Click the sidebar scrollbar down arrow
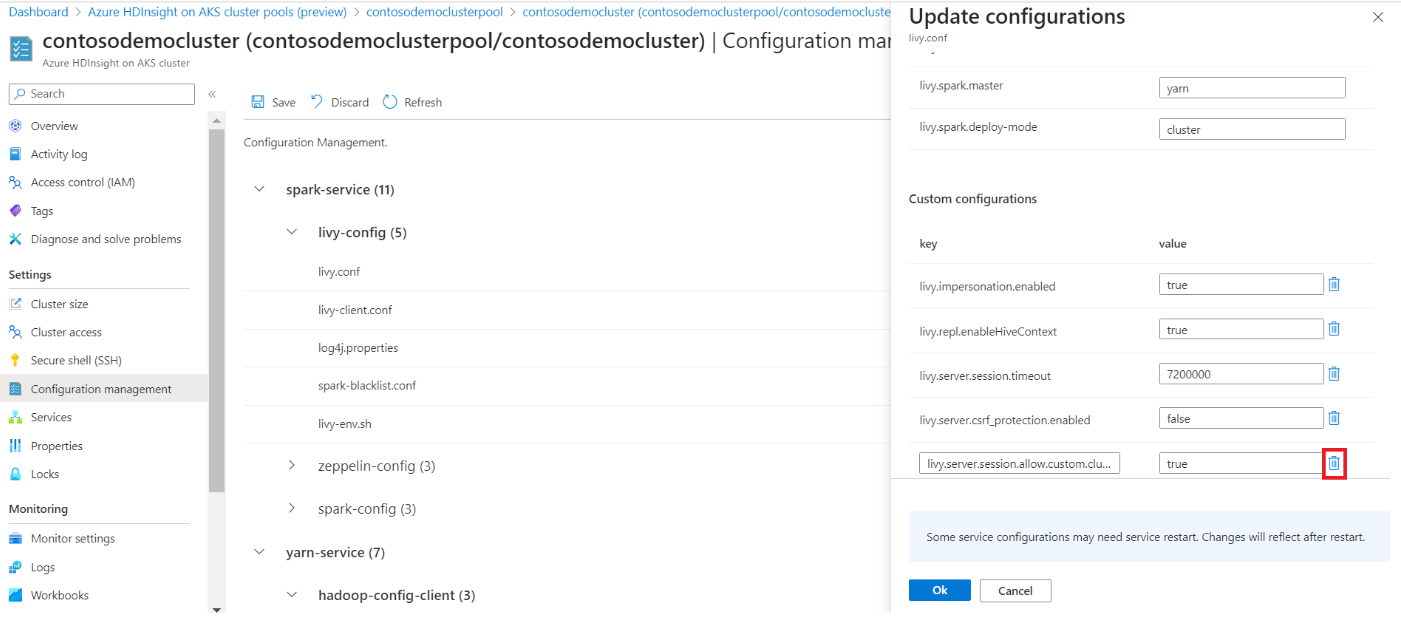Image resolution: width=1401 pixels, height=621 pixels. (x=217, y=608)
